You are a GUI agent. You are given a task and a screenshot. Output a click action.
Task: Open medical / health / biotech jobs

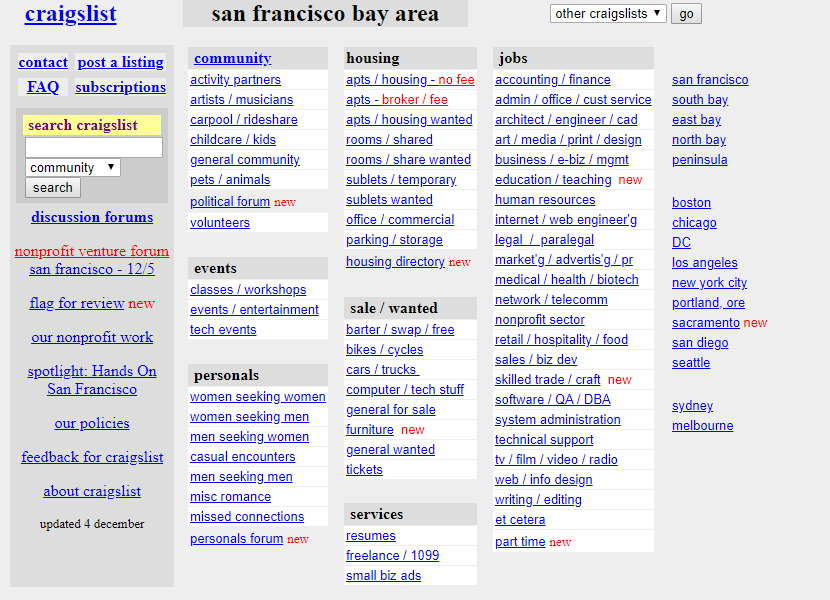(x=566, y=280)
